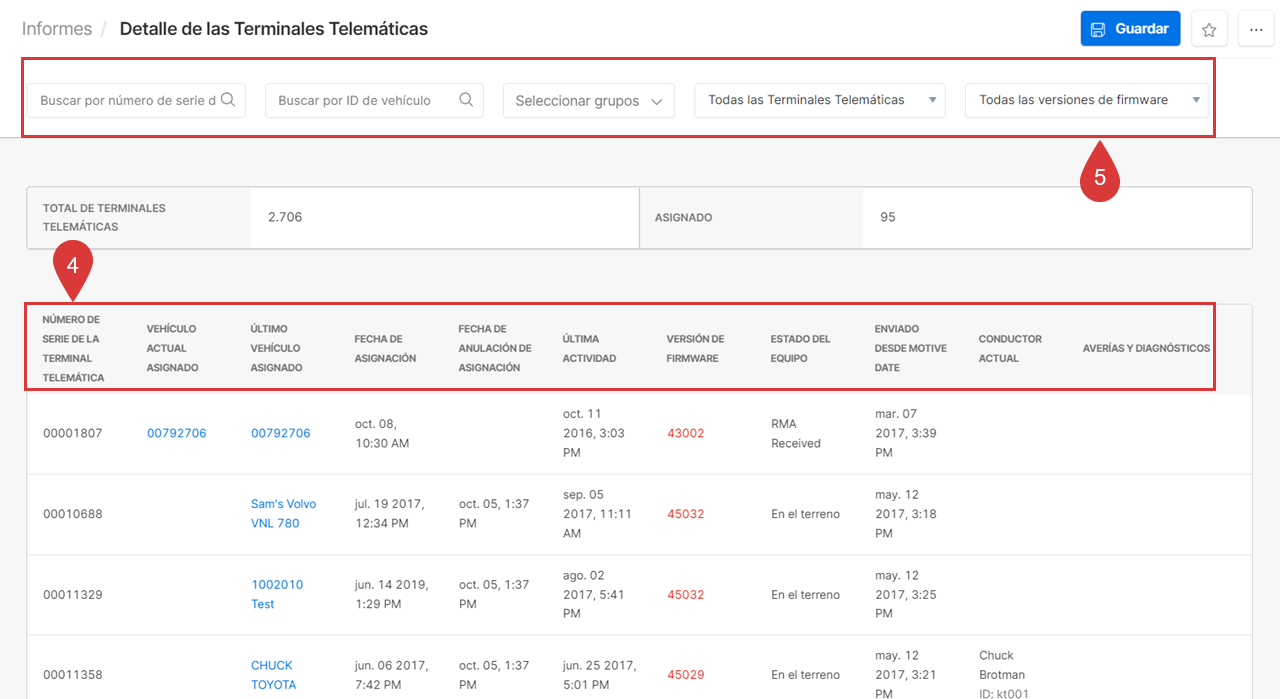This screenshot has height=699, width=1280.
Task: Click Versión de firmware column header
Action: point(695,348)
